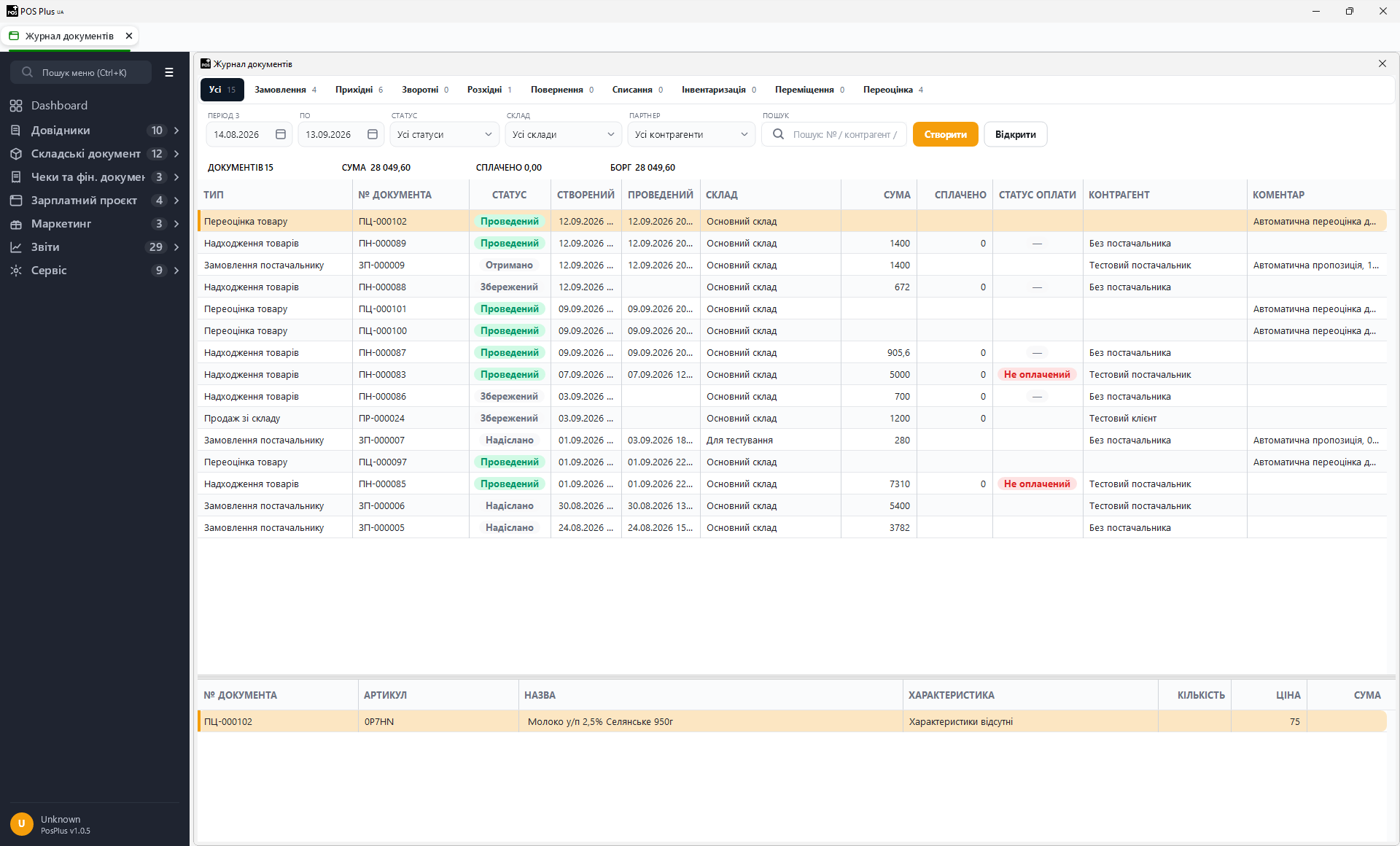Open the Усі контрагенти dropdown

click(x=691, y=134)
